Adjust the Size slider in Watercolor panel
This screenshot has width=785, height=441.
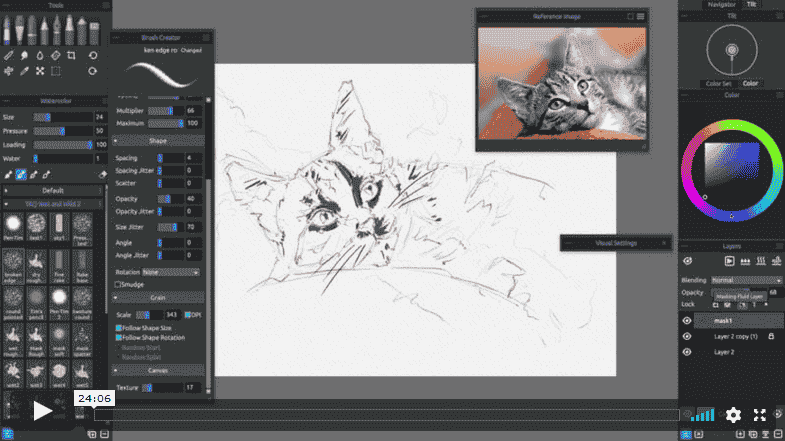click(x=63, y=117)
